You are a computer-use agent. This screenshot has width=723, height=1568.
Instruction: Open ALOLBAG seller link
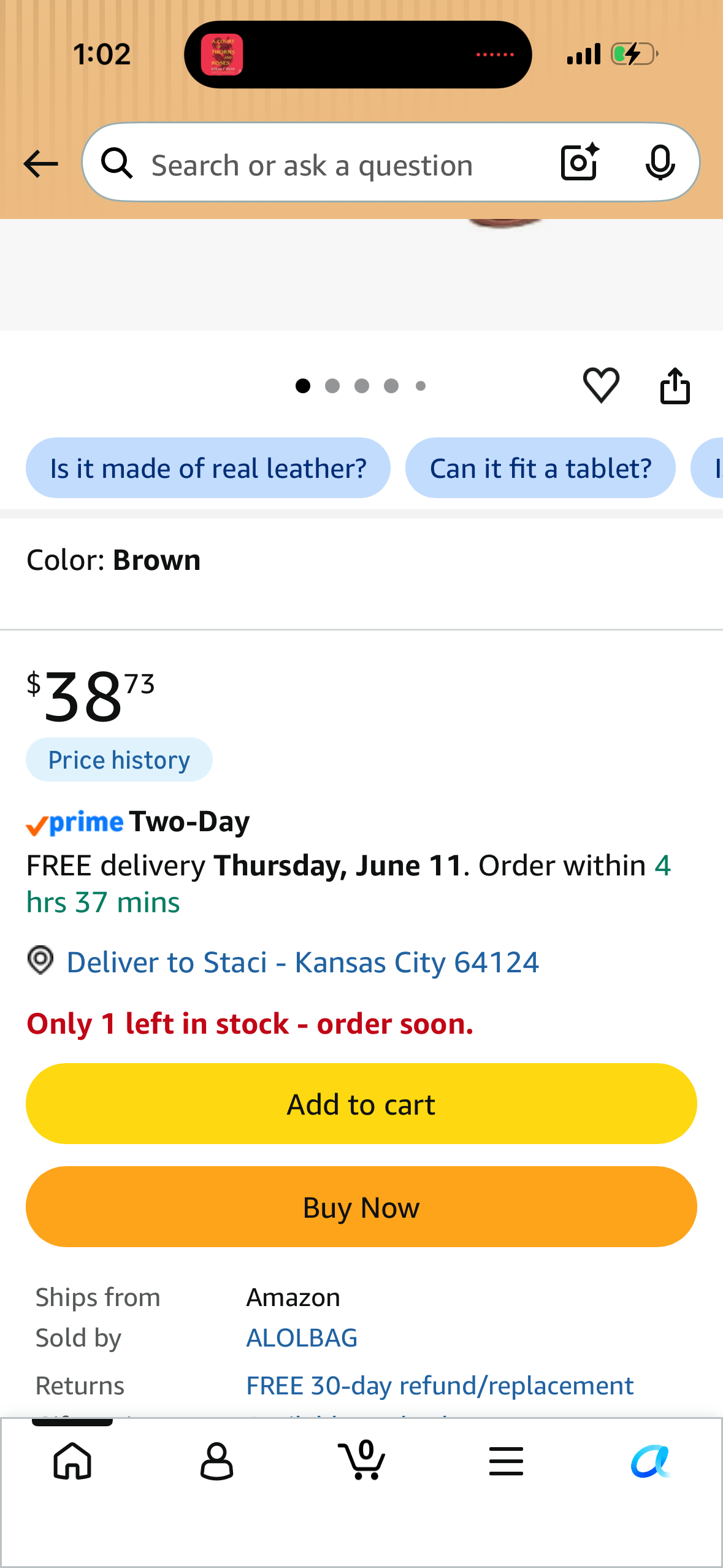302,1338
